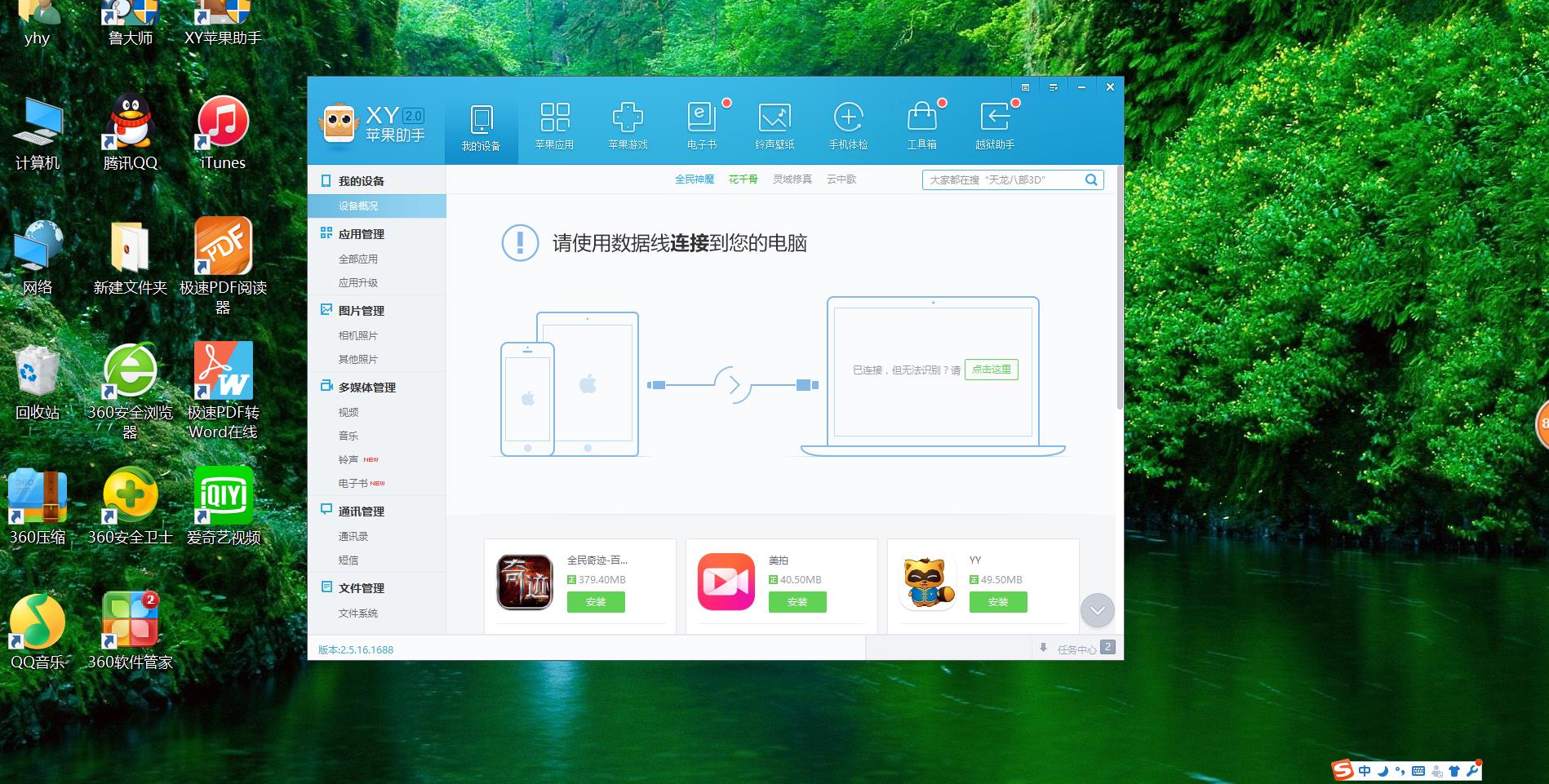The height and width of the screenshot is (784, 1549).
Task: Open the 越狱助手 jailbreak helper icon
Action: [995, 126]
